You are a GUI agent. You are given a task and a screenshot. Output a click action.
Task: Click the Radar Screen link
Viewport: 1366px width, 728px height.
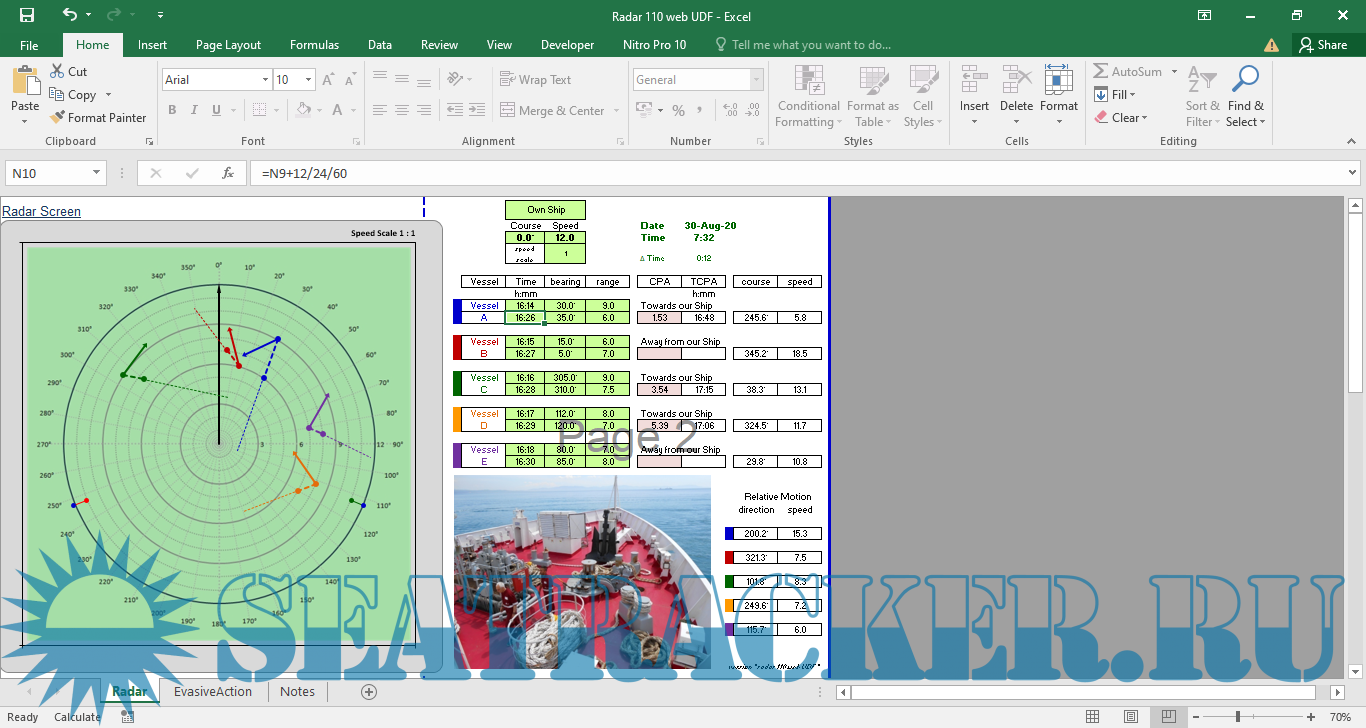click(41, 211)
